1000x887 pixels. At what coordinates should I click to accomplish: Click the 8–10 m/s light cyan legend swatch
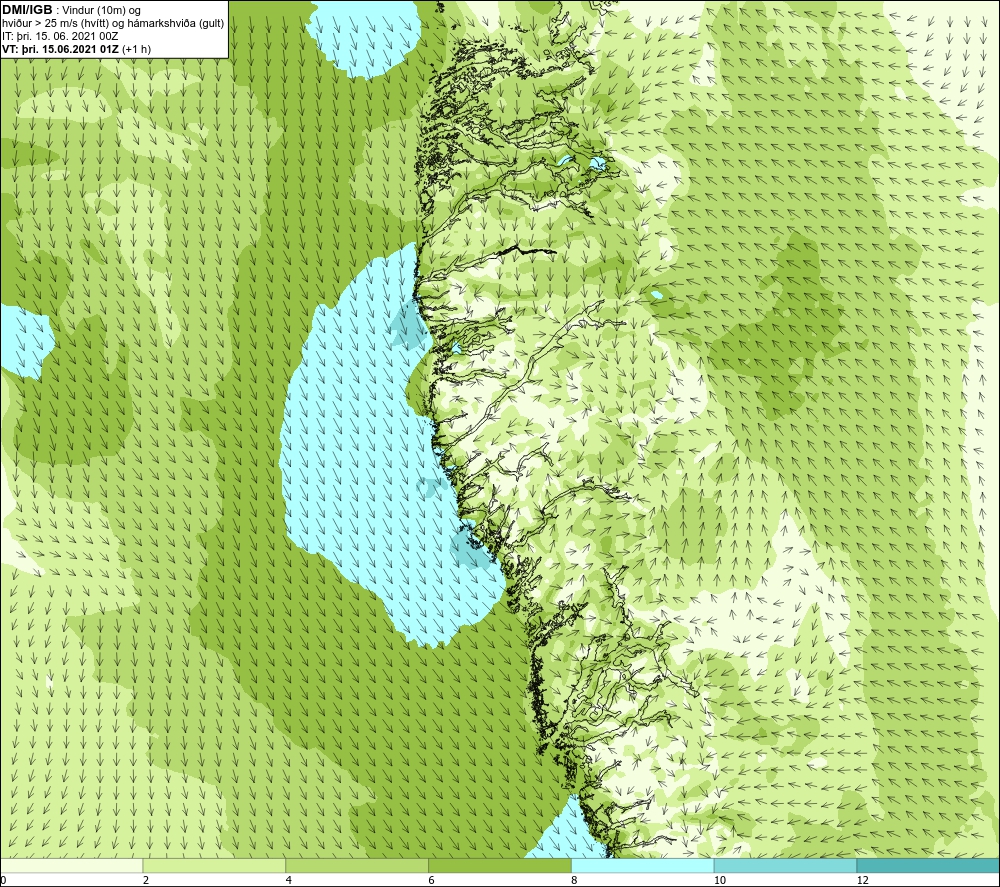[x=643, y=866]
